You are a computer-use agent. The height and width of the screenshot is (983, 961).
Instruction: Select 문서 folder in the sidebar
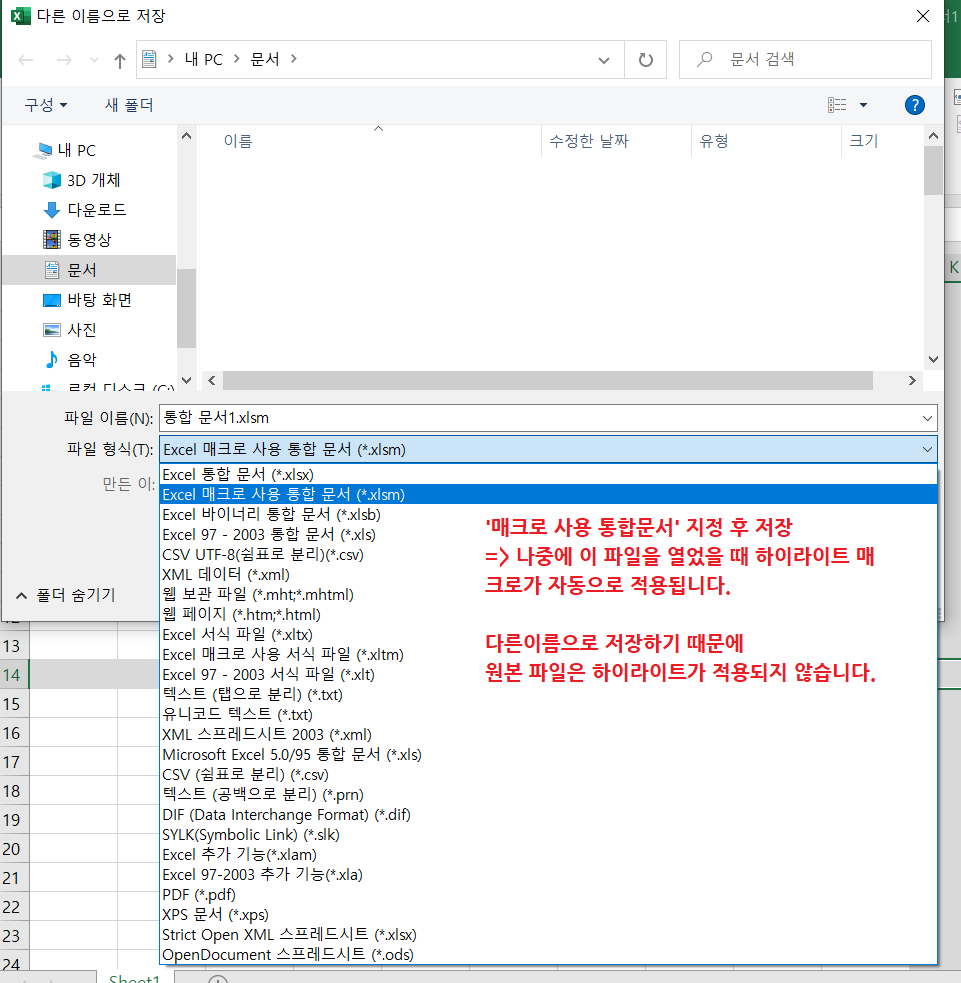pos(90,270)
